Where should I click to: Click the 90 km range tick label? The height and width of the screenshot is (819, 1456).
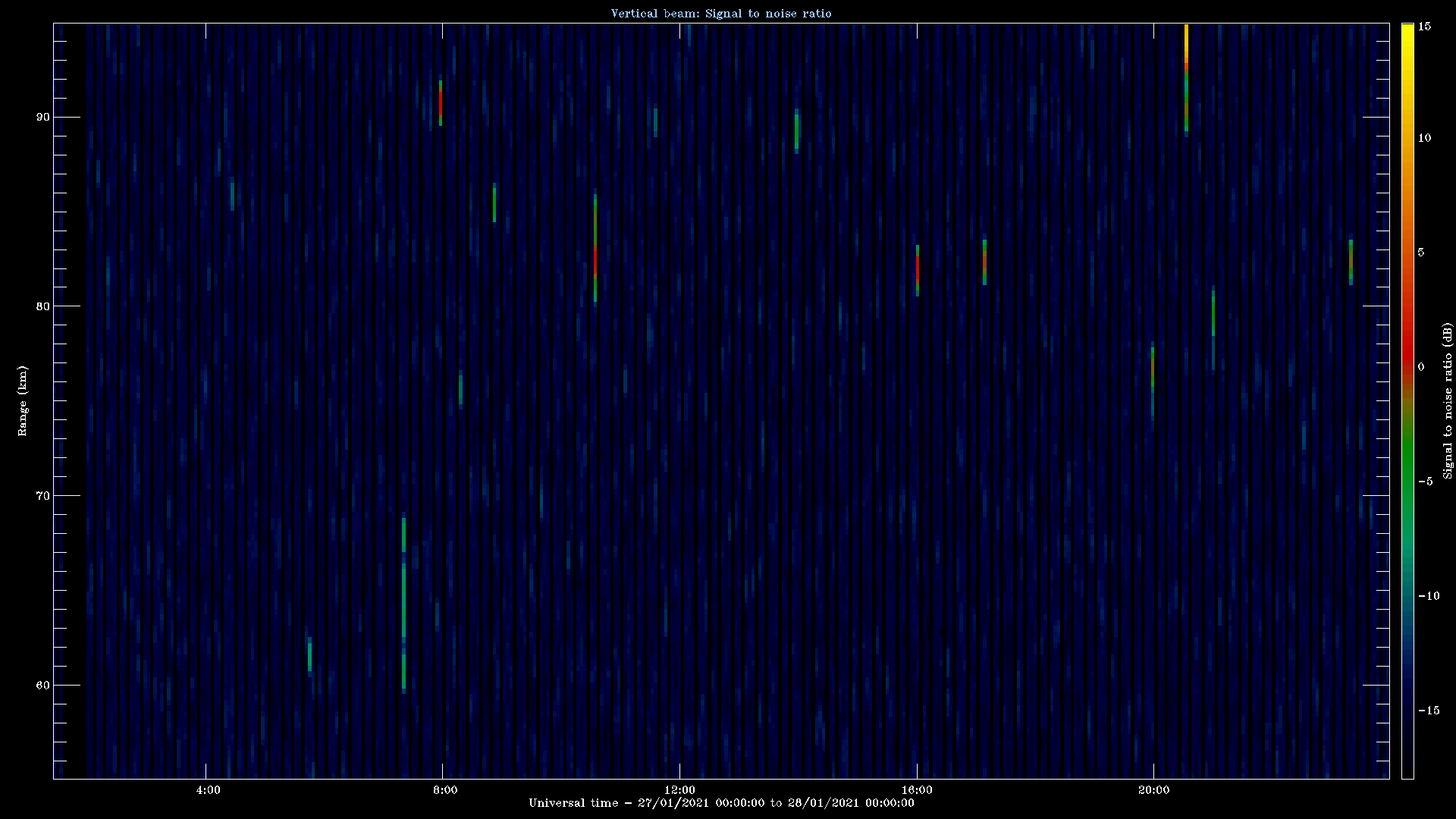pyautogui.click(x=43, y=117)
